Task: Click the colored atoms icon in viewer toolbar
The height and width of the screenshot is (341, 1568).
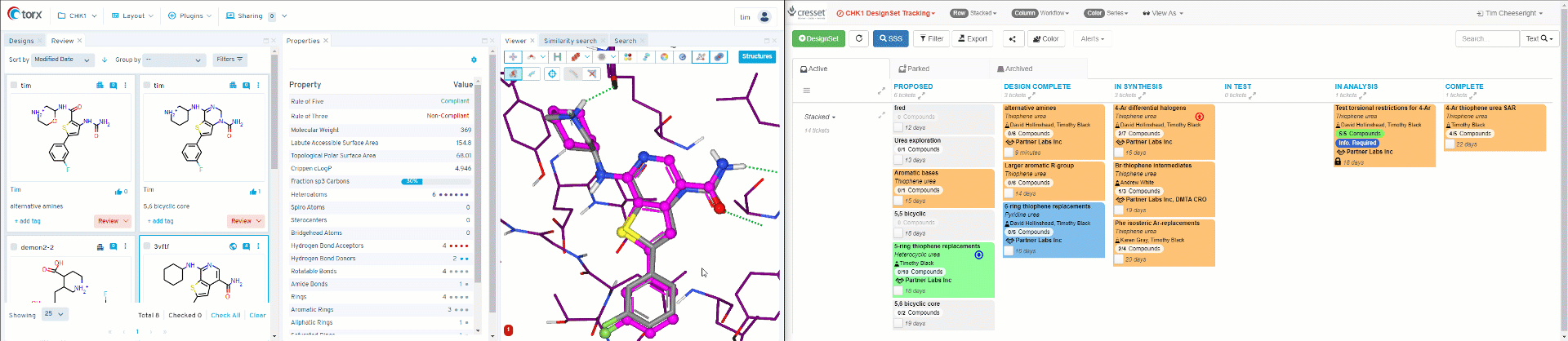Action: (x=627, y=57)
